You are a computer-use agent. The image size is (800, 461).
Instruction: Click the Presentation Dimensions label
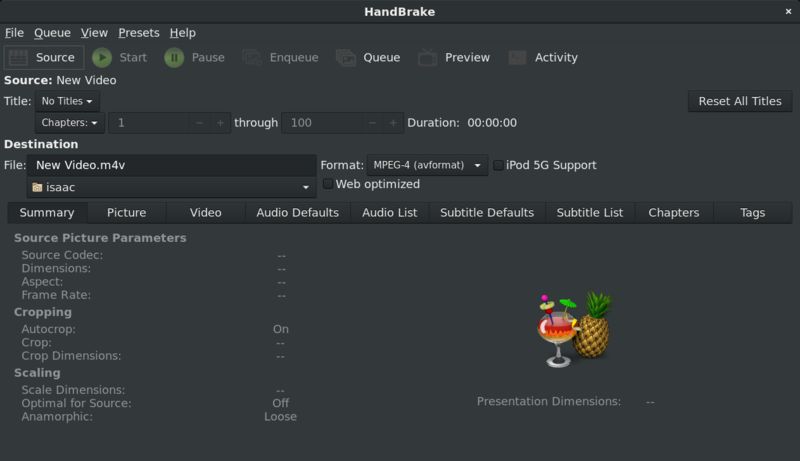[x=549, y=401]
